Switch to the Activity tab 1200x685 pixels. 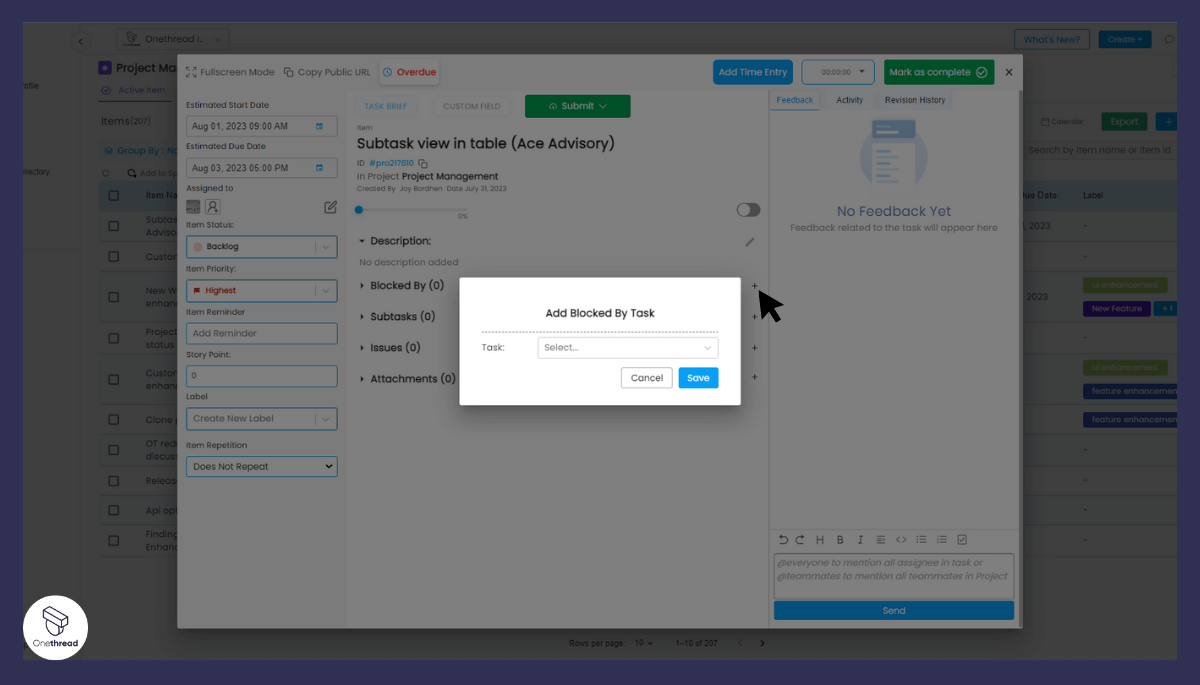click(x=849, y=100)
